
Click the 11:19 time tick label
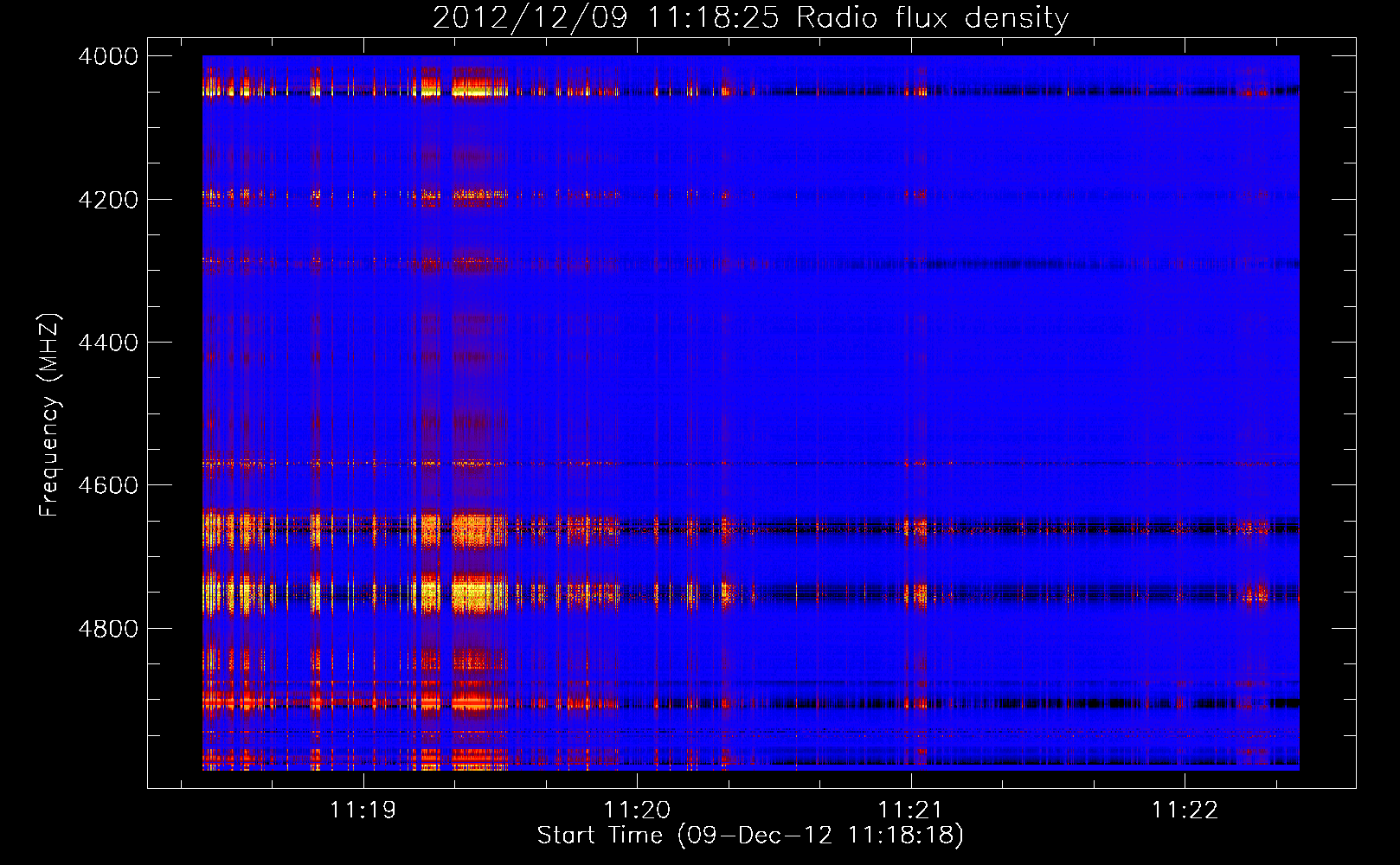pos(363,811)
